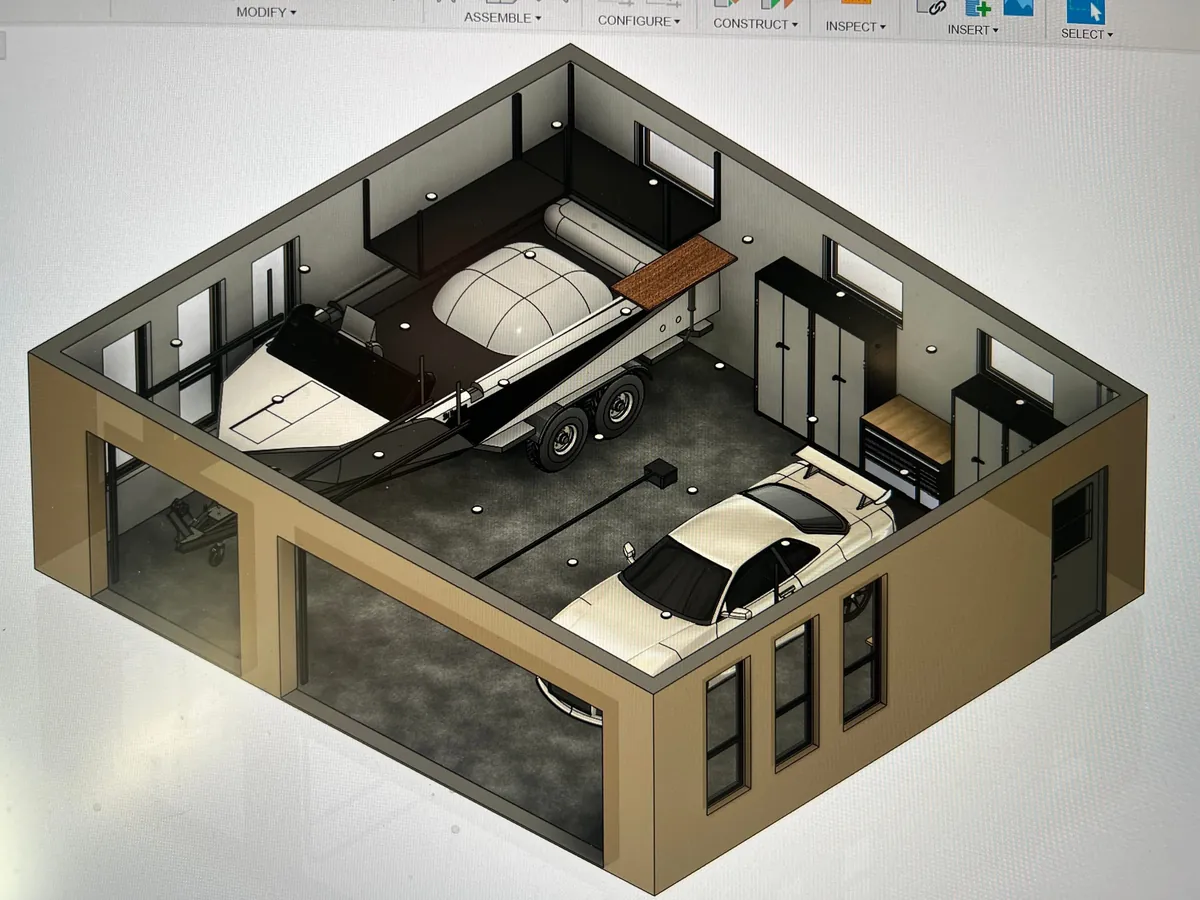Open the MODIFY dropdown menu
1200x900 pixels.
266,13
